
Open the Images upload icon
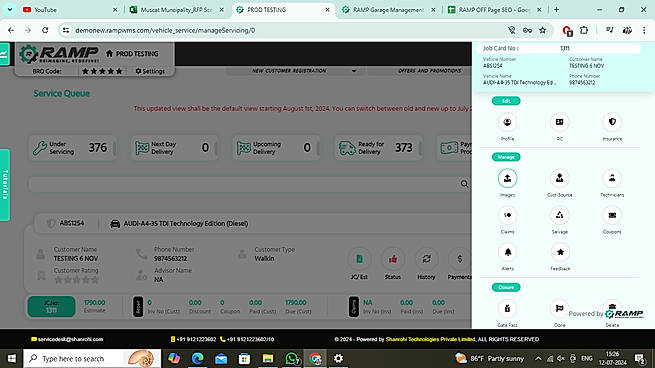coord(507,178)
